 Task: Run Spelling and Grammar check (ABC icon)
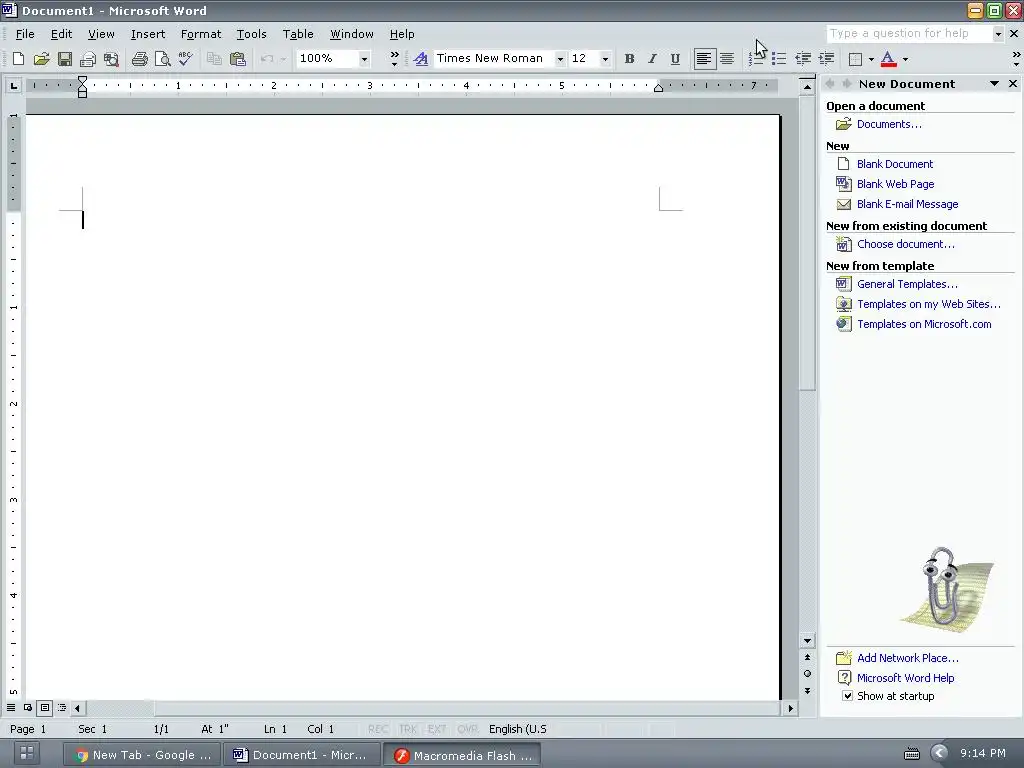point(185,59)
